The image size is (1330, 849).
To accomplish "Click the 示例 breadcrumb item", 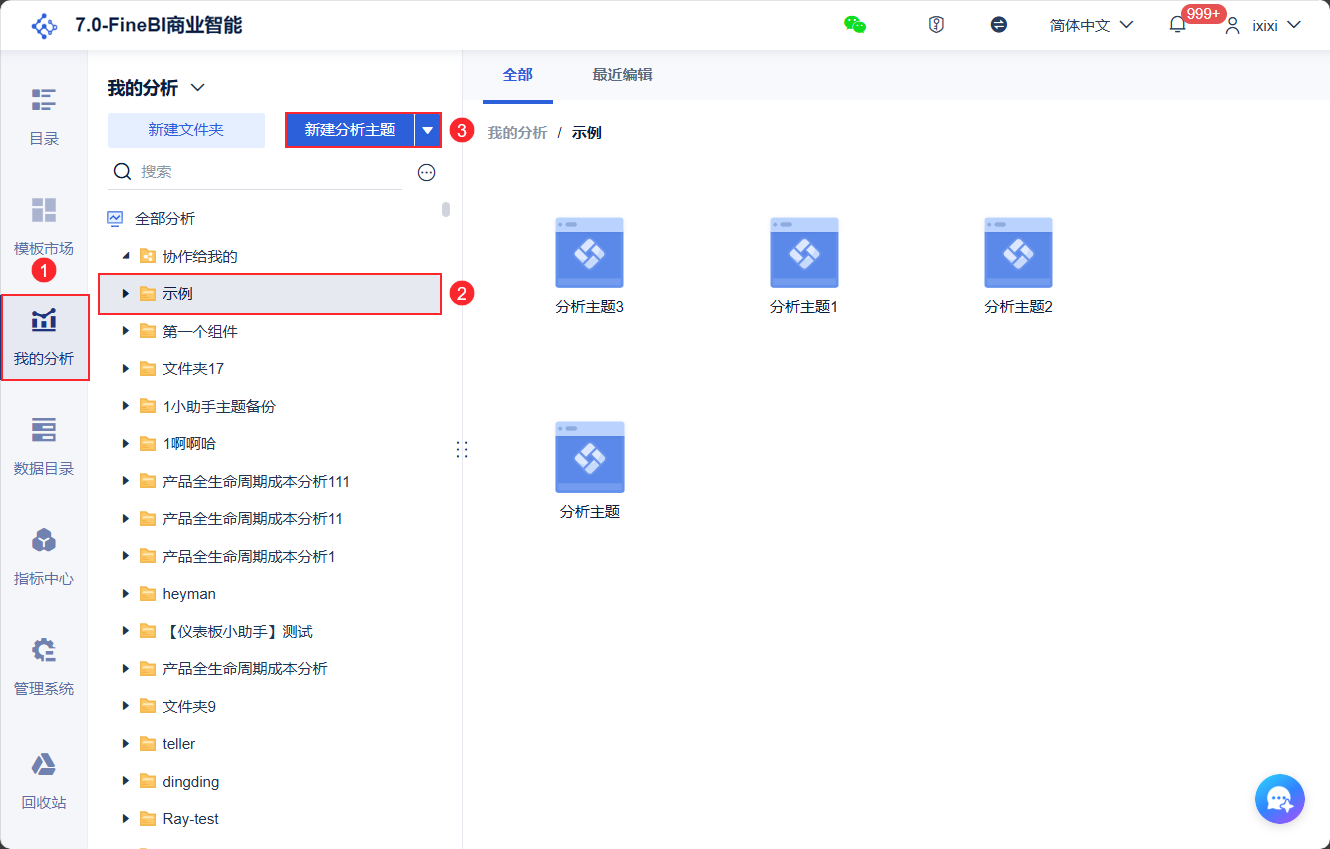I will click(x=587, y=133).
